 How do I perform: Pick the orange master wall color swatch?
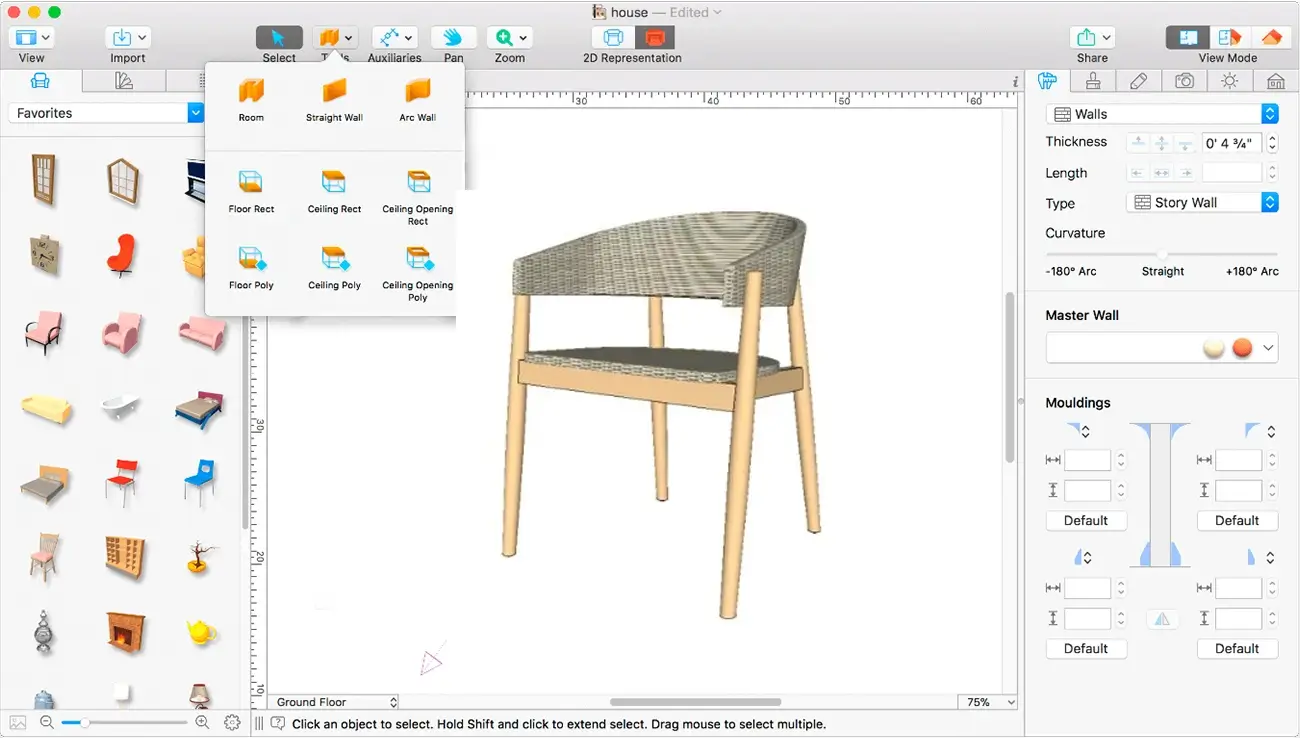1243,348
